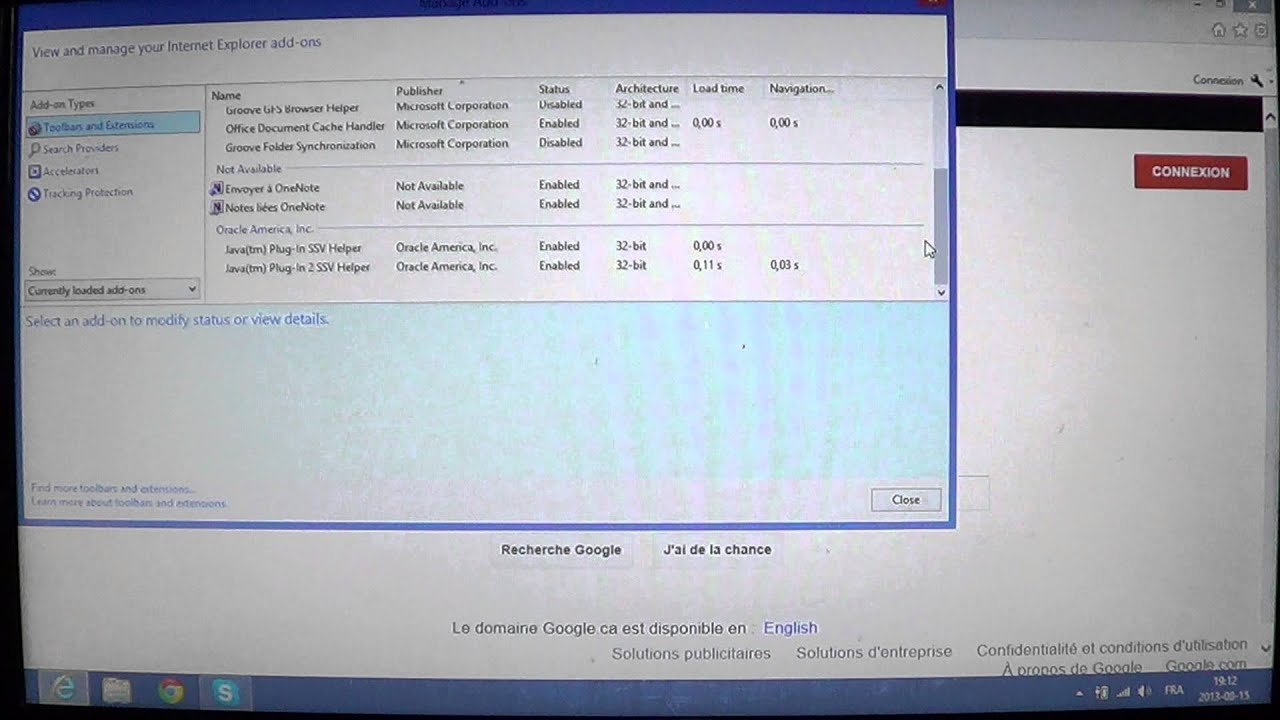
Task: Select Toolbars and Extensions add-on type
Action: click(x=112, y=126)
